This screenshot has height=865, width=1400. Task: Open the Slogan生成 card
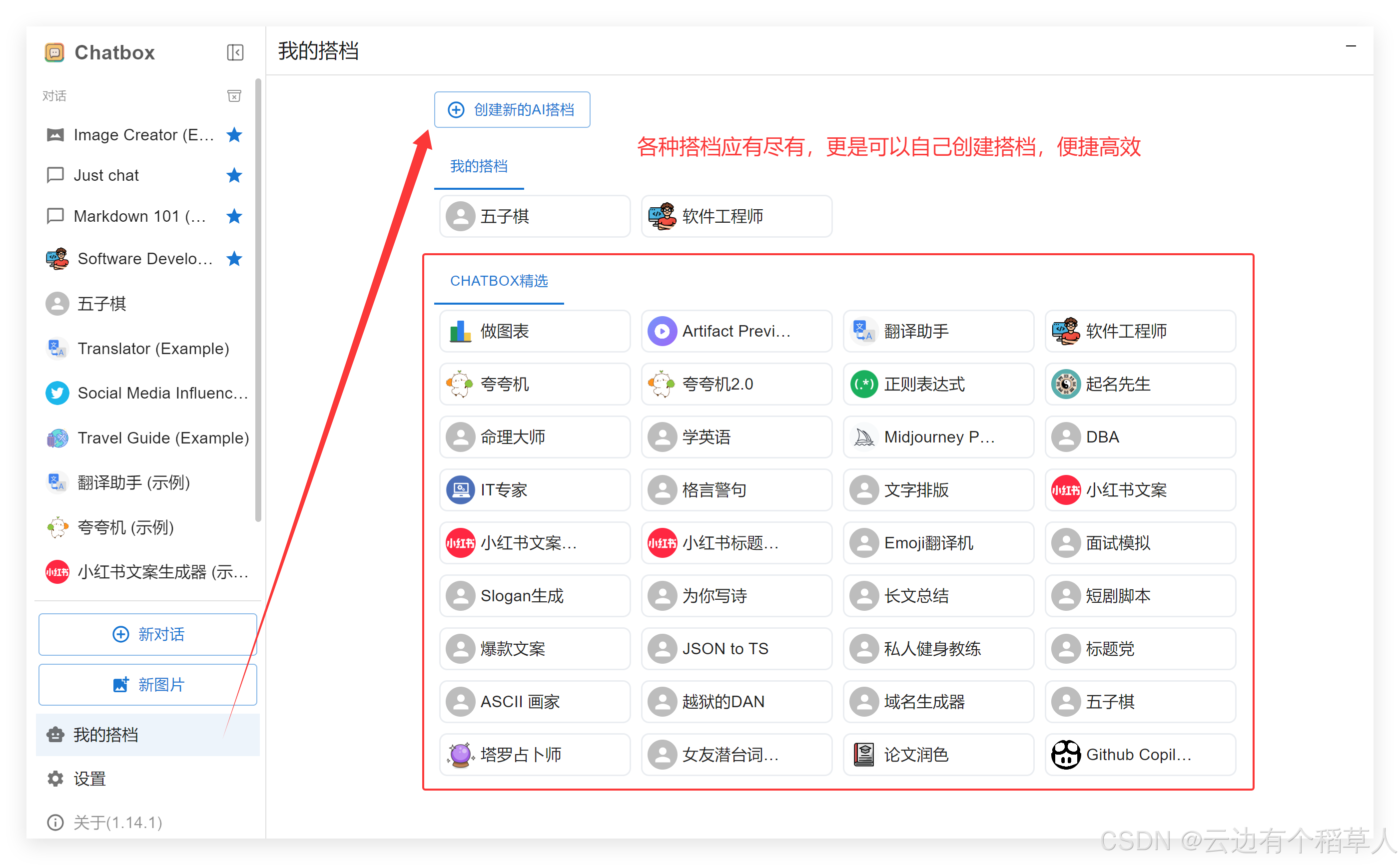tap(535, 595)
